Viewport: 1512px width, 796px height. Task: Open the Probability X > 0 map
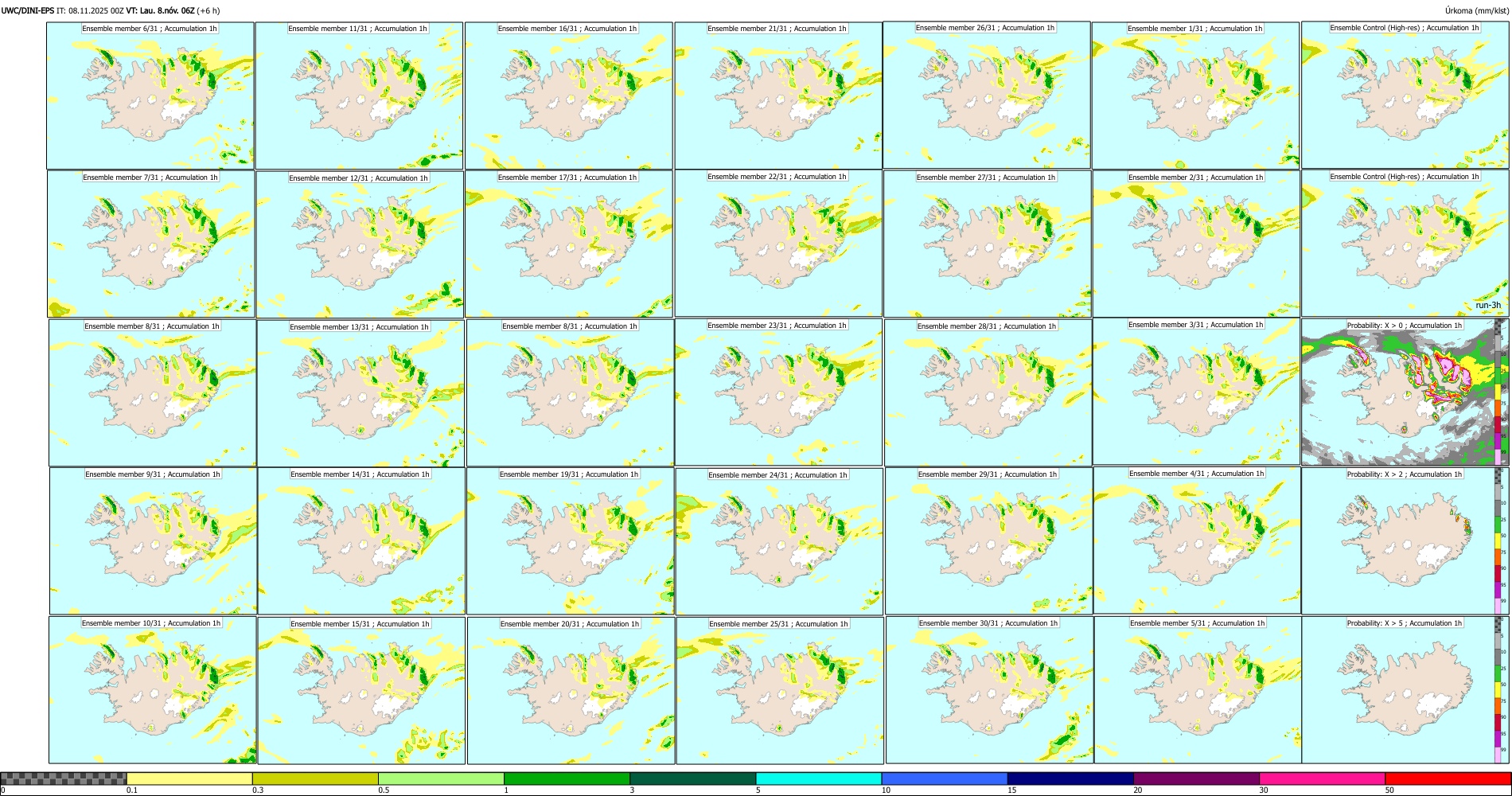(x=1405, y=392)
